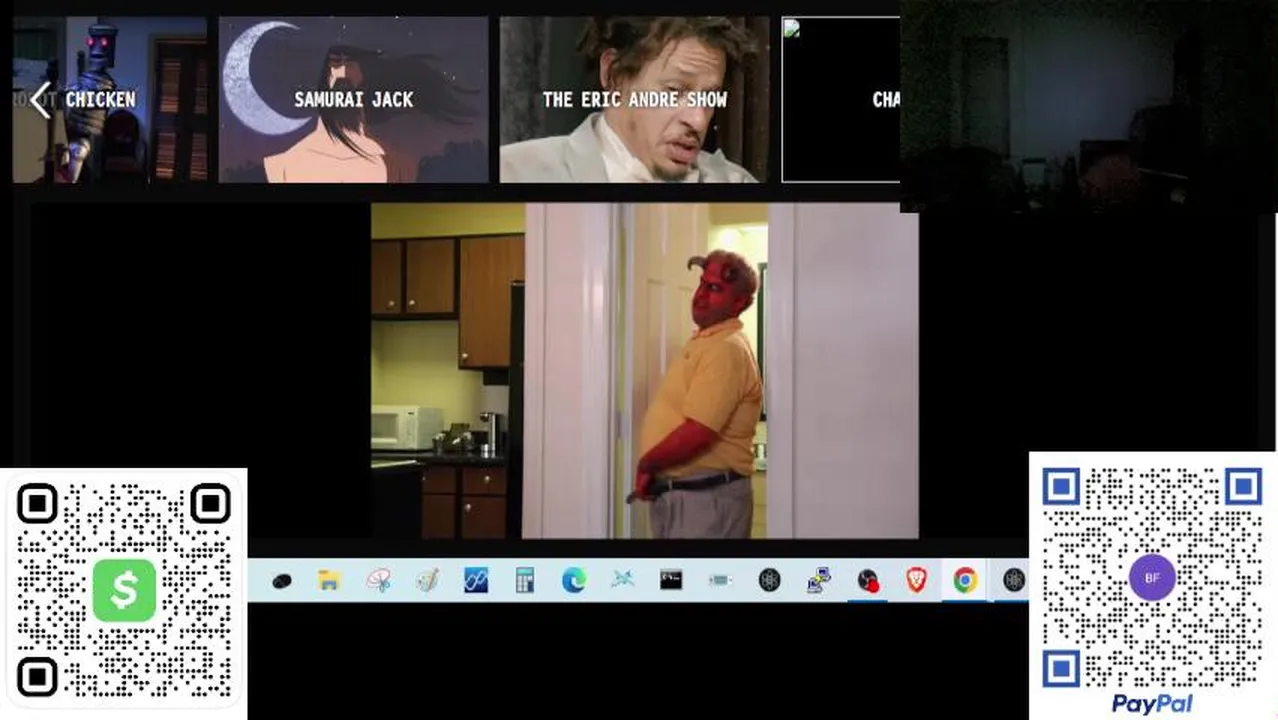The image size is (1278, 720).
Task: Open Microsoft Edge from the taskbar
Action: pos(574,581)
